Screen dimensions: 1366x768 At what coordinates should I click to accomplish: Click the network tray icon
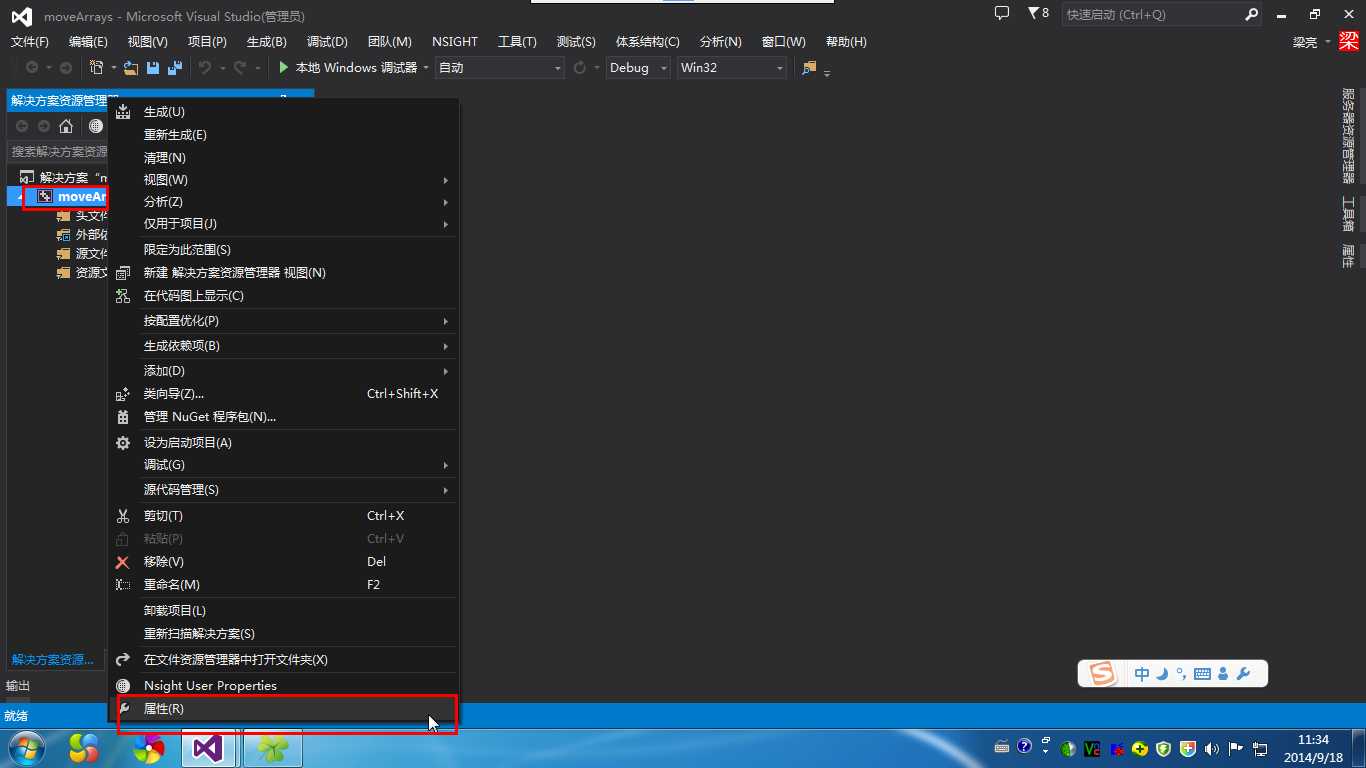coord(1260,748)
